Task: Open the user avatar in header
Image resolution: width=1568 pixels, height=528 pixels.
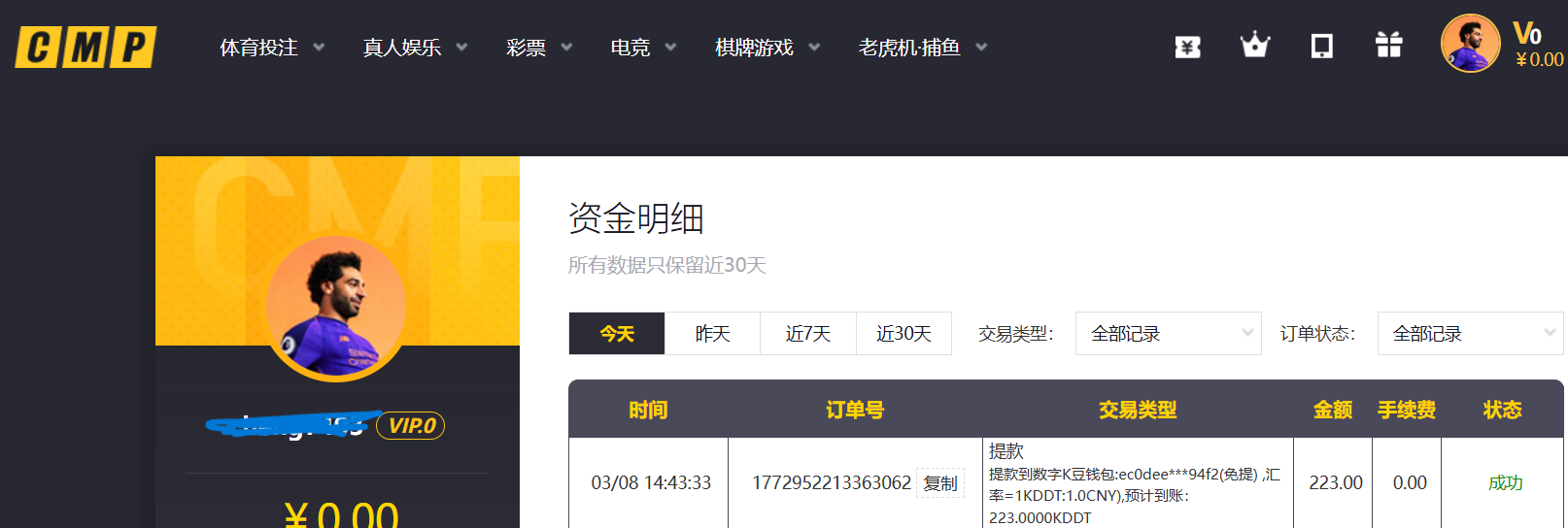Action: (1470, 44)
